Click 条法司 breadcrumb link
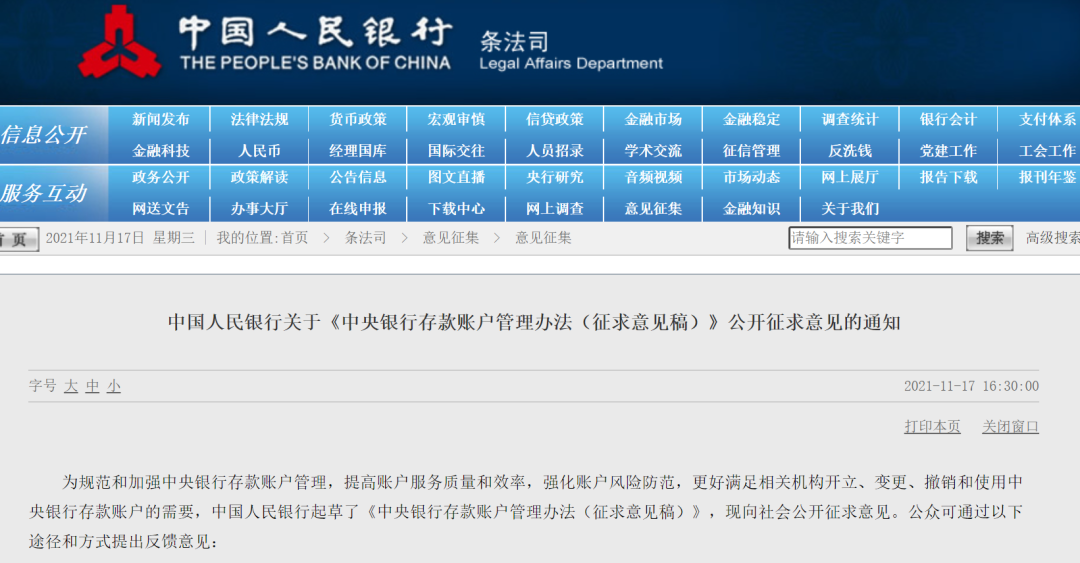The width and height of the screenshot is (1080, 563). point(366,238)
